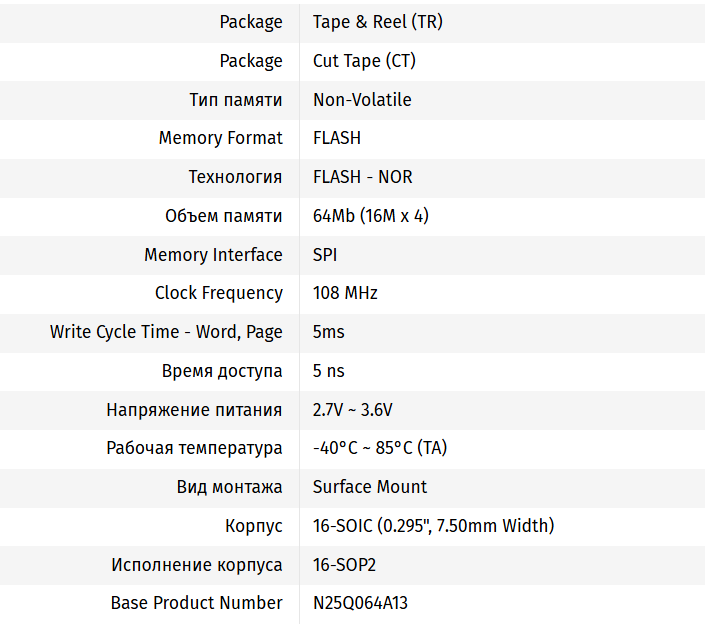Click the "Cut Tape (CT)" value
705x627 pixels.
pos(364,61)
